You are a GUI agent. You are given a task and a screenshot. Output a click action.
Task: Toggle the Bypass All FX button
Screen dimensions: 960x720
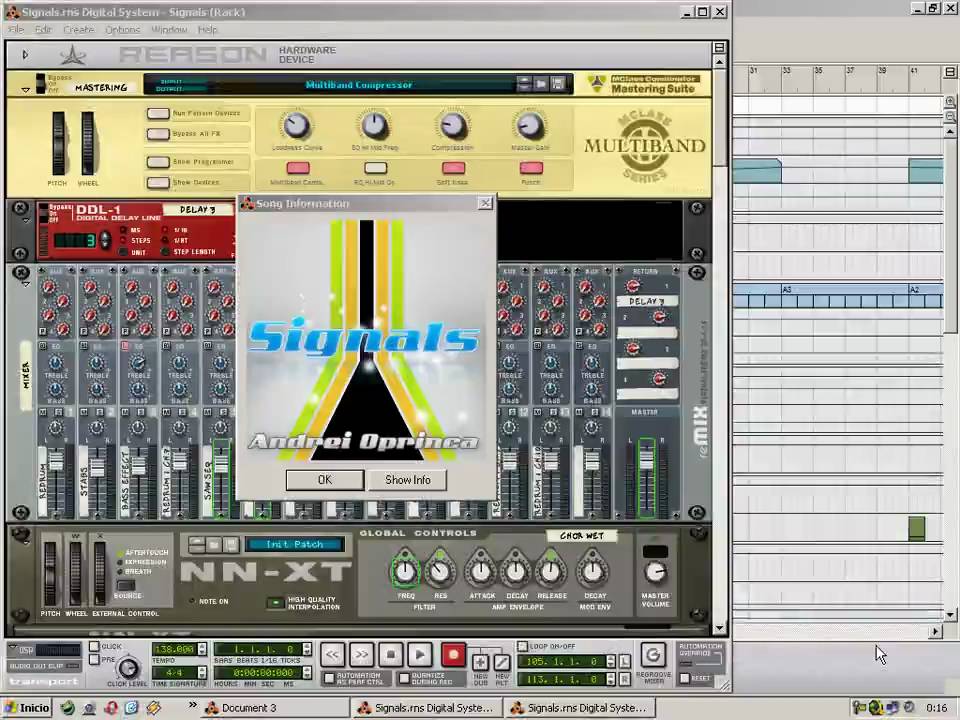tap(158, 133)
